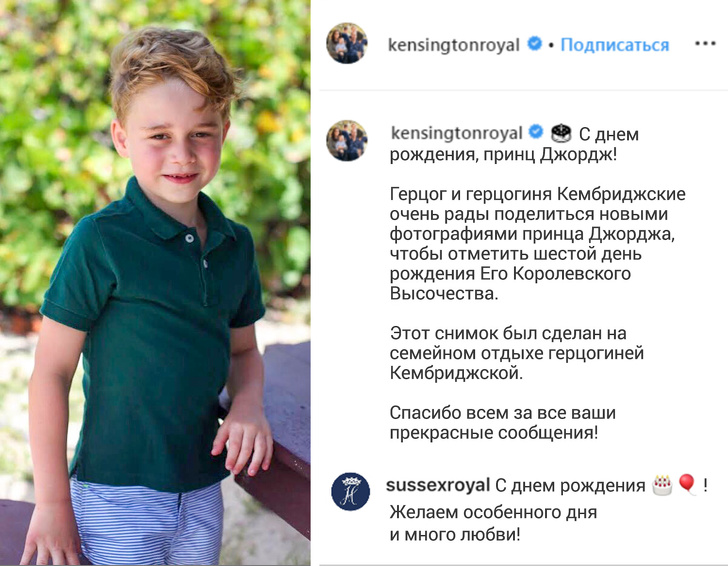Click the birthday cake emoji in the caption

[x=561, y=133]
